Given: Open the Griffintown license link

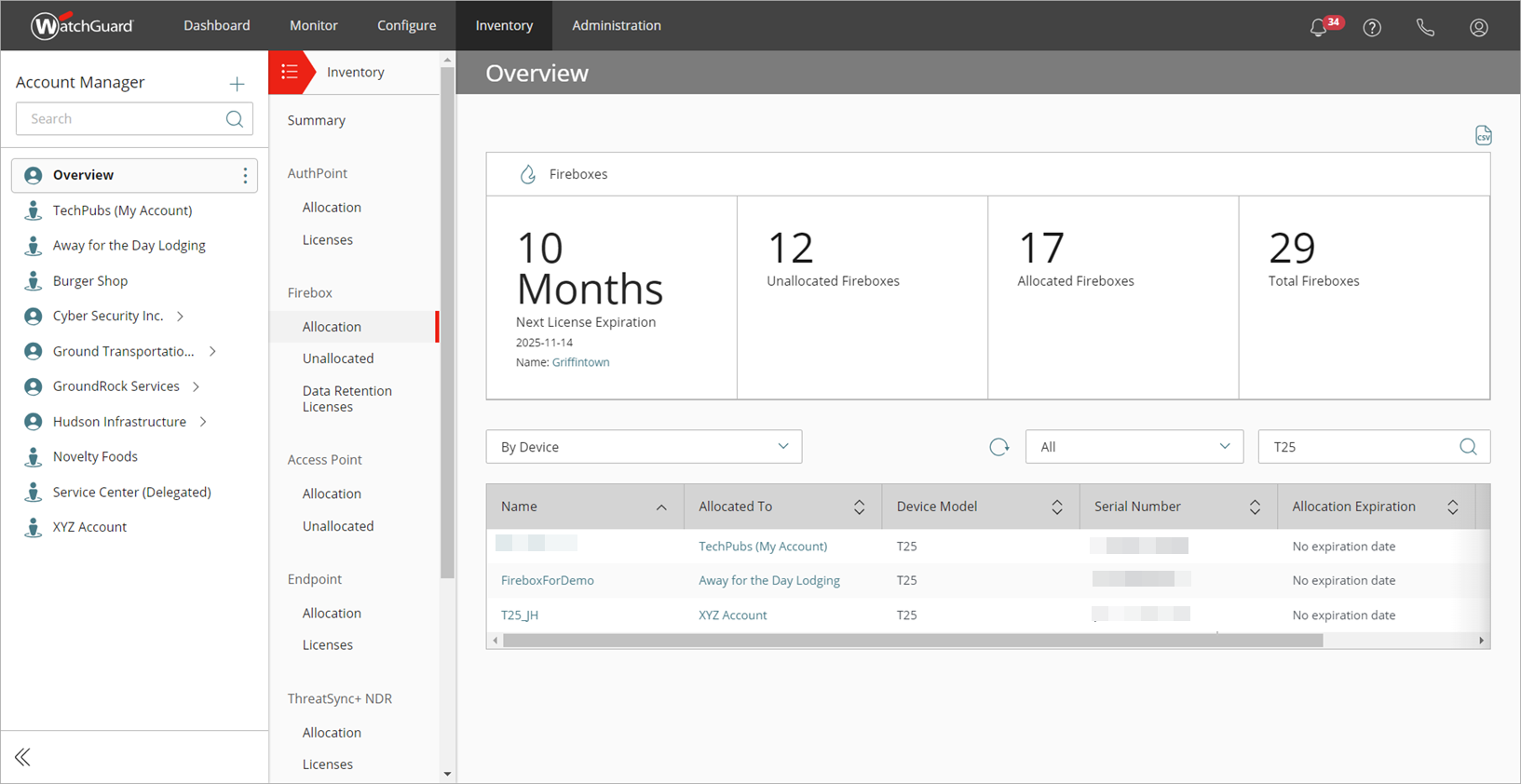Looking at the screenshot, I should pyautogui.click(x=580, y=362).
